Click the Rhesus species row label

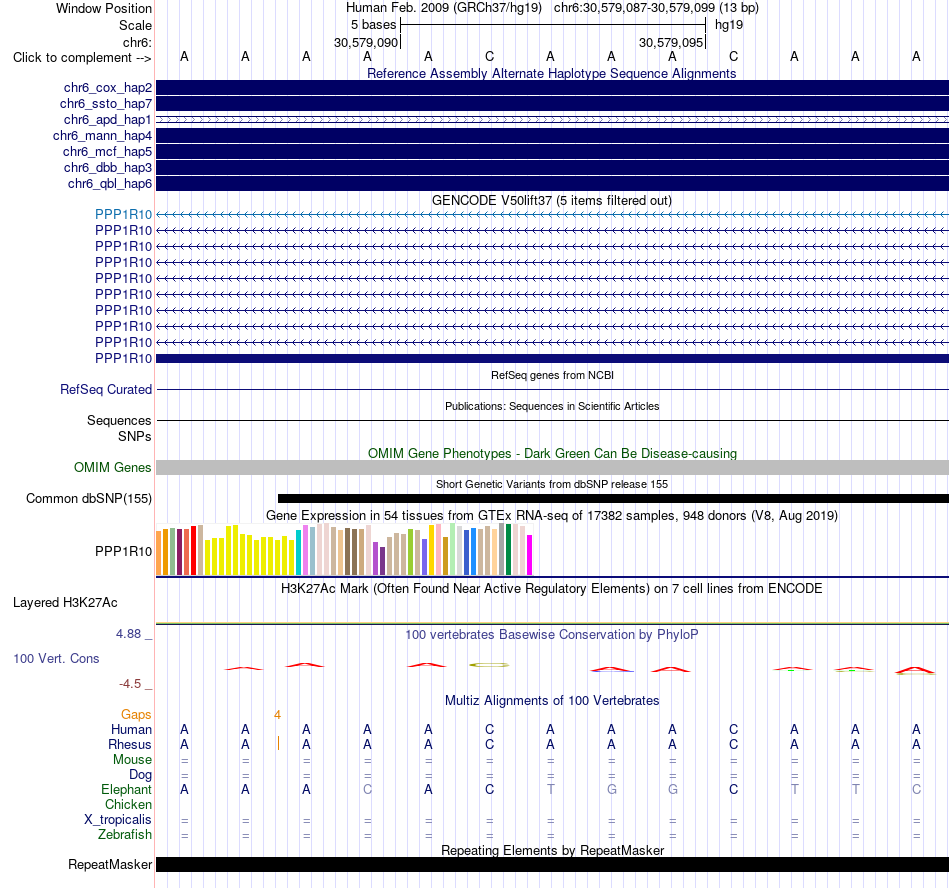coord(130,744)
